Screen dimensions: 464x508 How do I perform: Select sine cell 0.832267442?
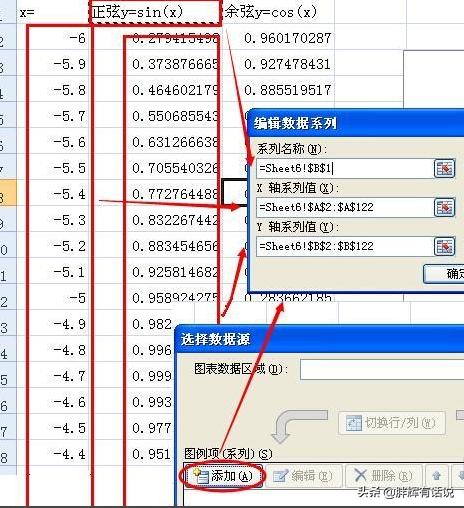point(155,220)
